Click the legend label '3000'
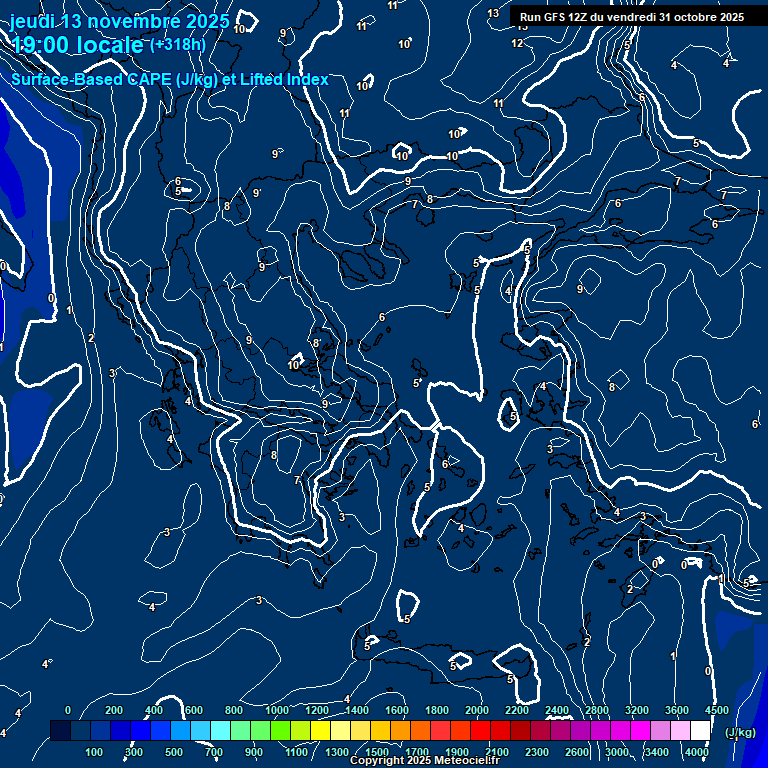768x768 pixels. click(617, 752)
